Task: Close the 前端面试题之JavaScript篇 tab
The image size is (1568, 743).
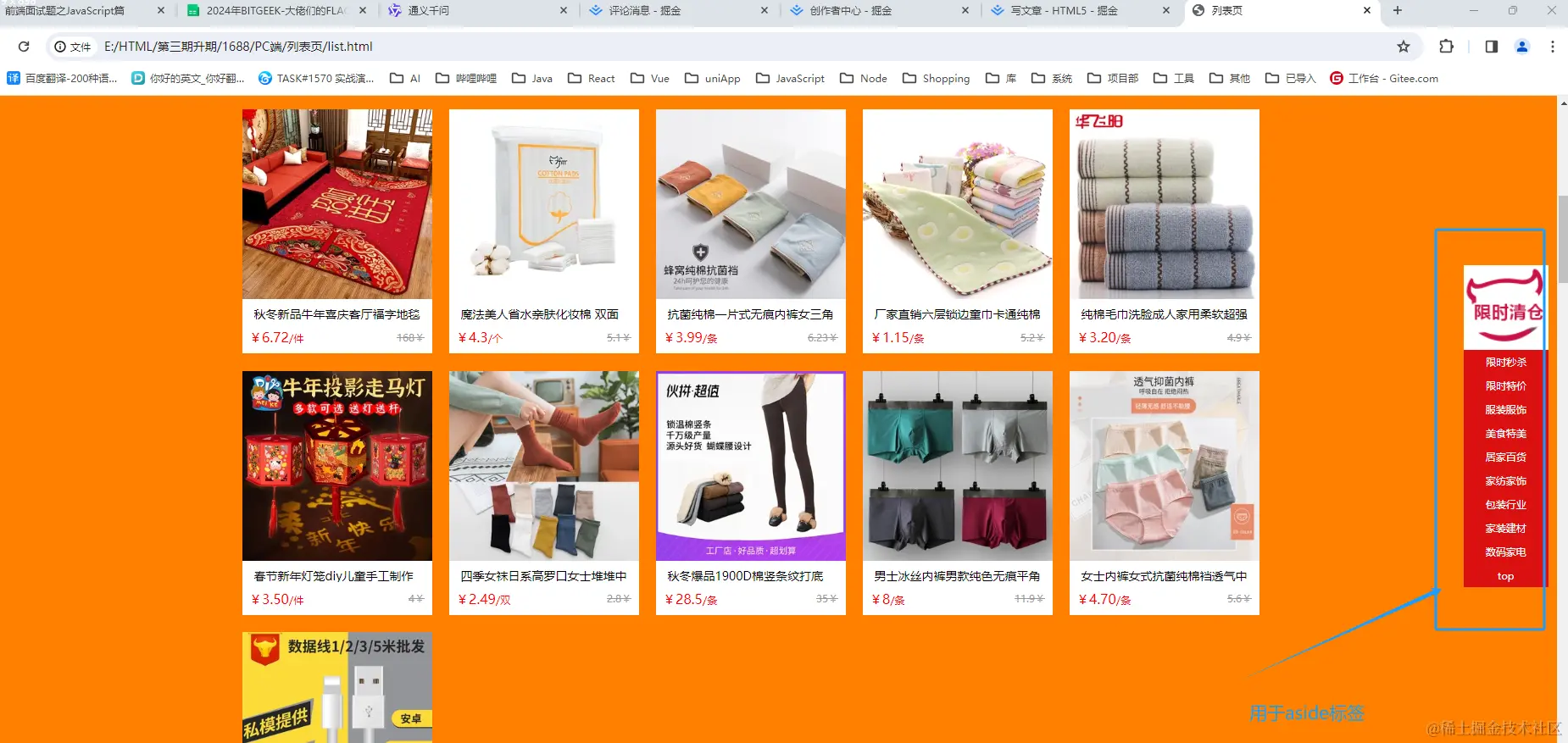Action: (161, 10)
